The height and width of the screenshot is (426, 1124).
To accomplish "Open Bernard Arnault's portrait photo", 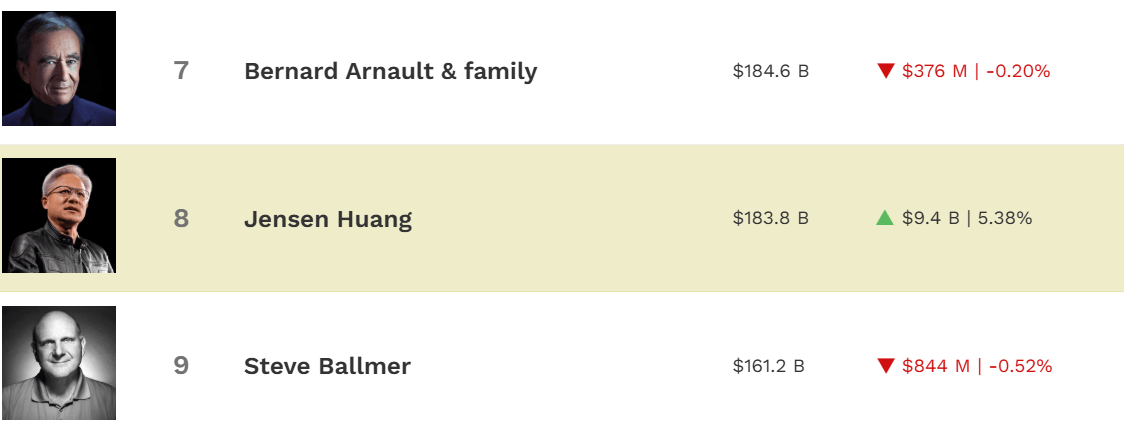I will point(59,69).
